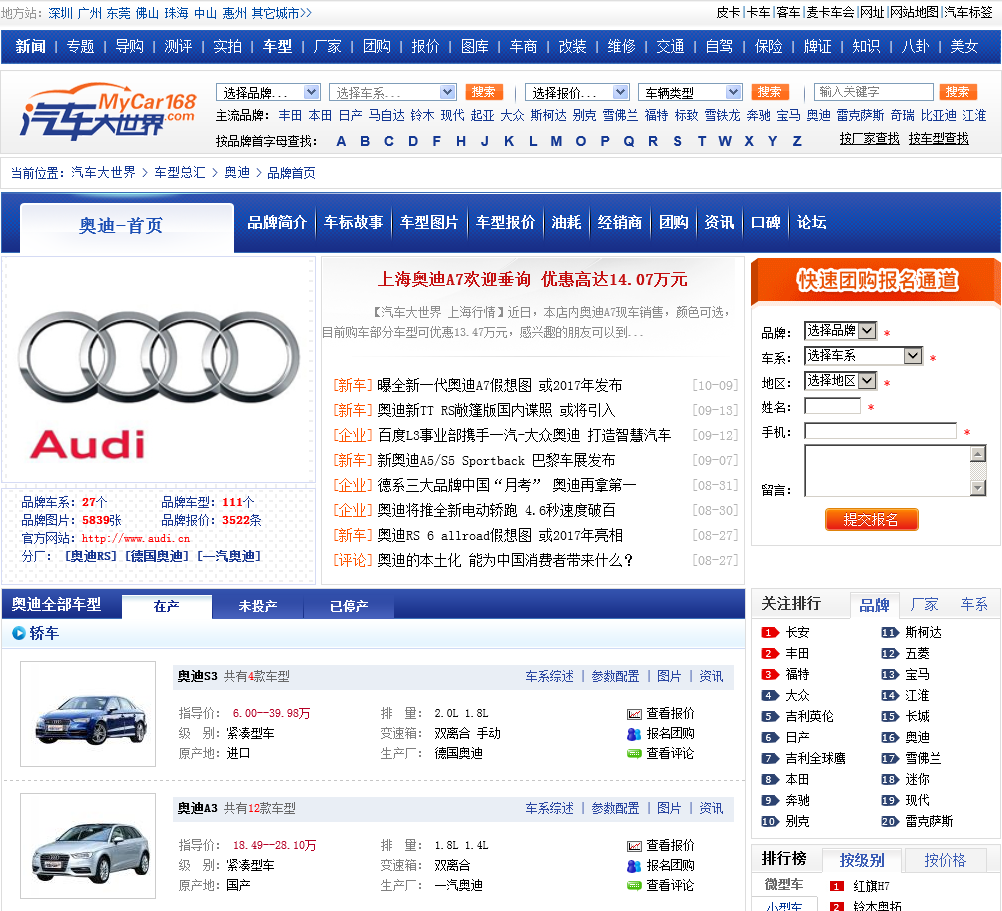Open 车型总汇 in the breadcrumb
This screenshot has width=1002, height=911.
coord(180,172)
